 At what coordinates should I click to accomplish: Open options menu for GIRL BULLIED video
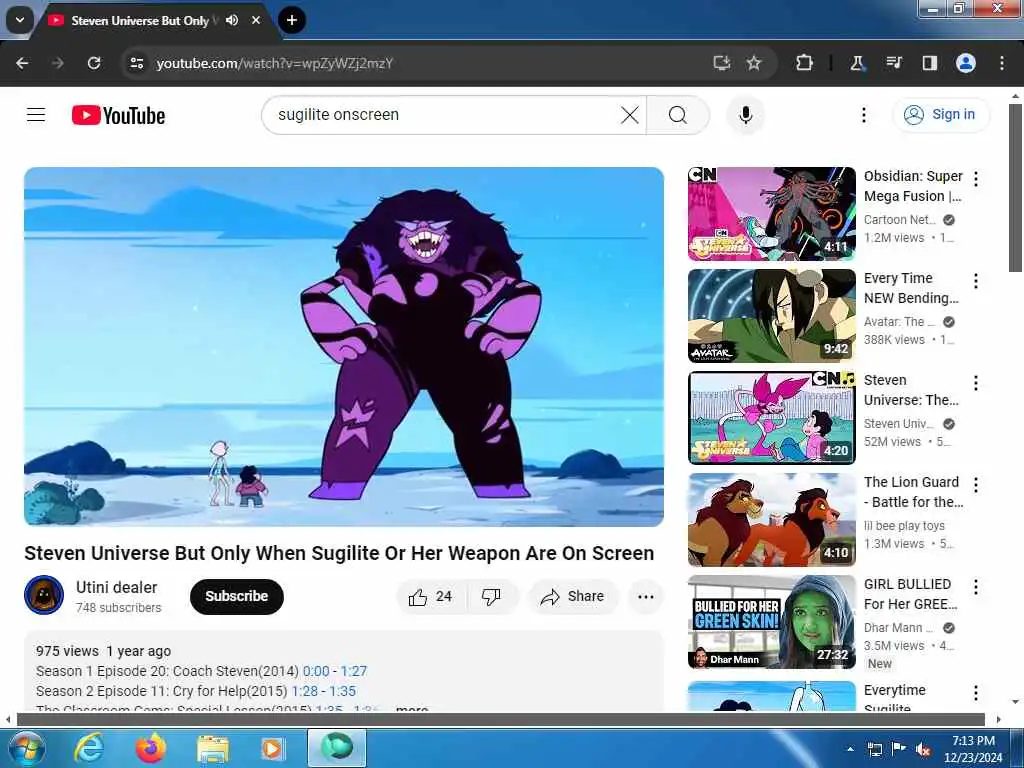(x=976, y=586)
